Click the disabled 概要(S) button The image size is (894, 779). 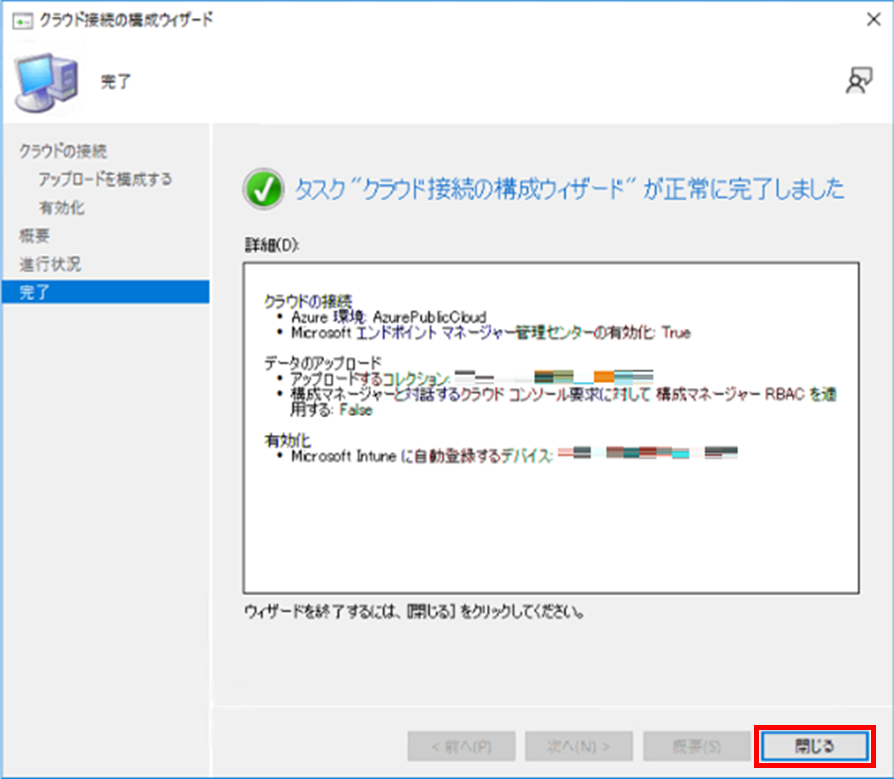click(x=697, y=746)
